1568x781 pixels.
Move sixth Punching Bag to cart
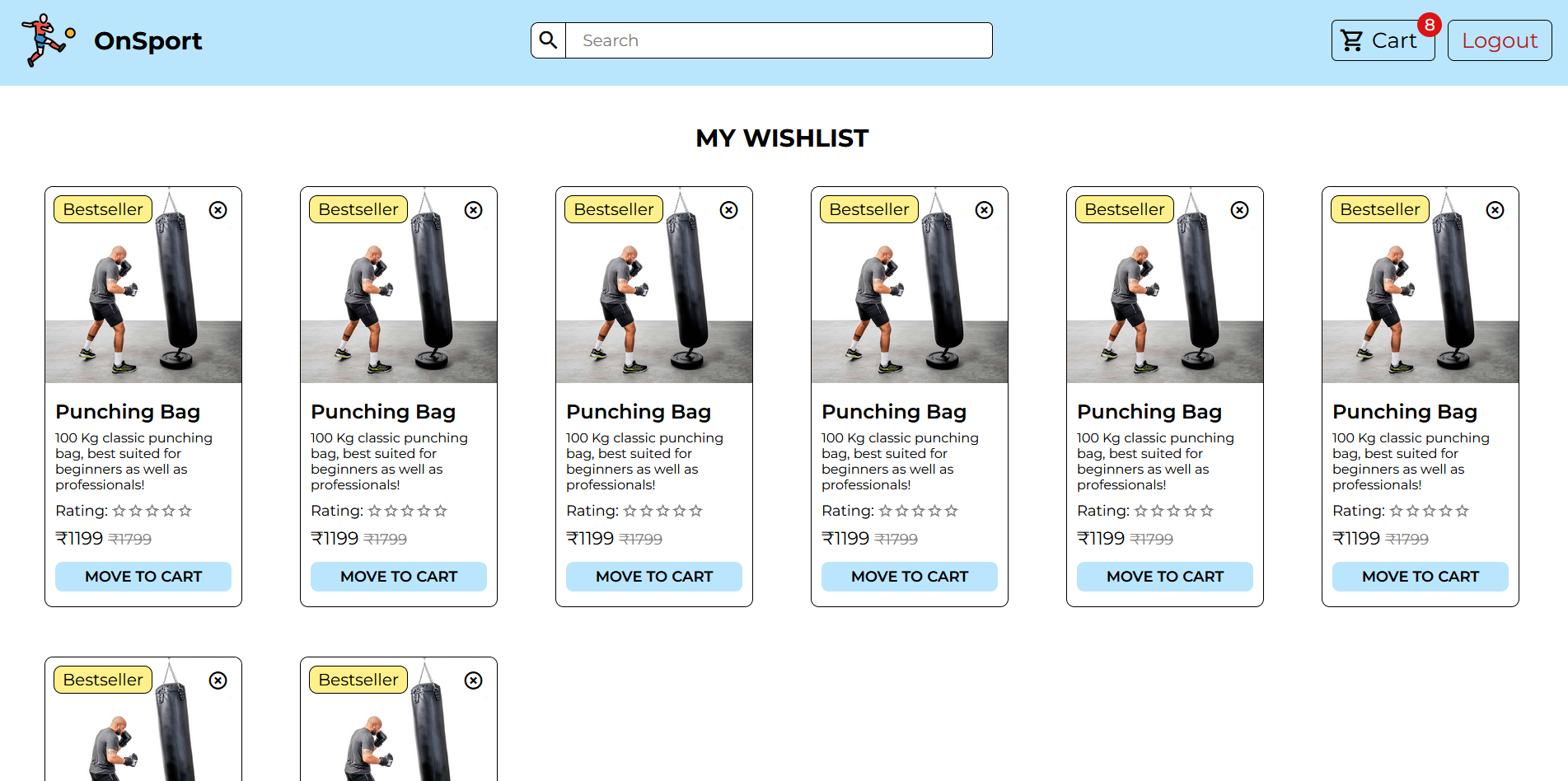1421,577
